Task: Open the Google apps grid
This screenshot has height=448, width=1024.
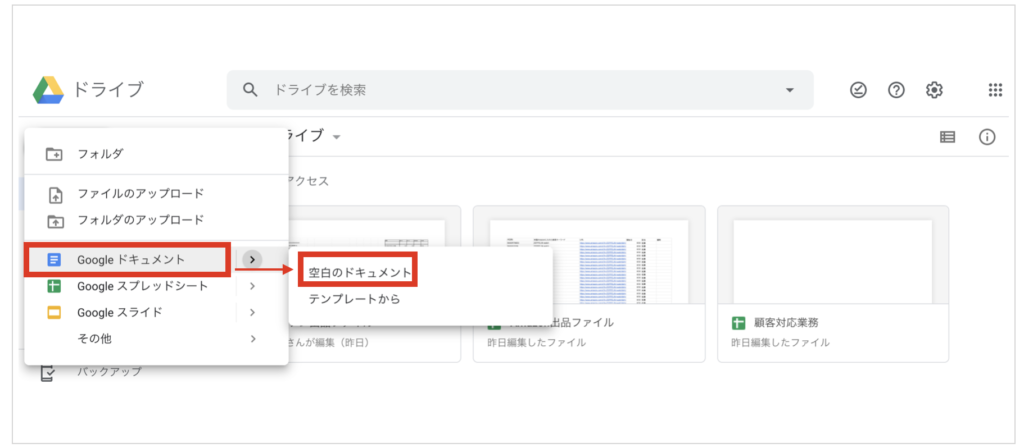Action: click(x=995, y=90)
